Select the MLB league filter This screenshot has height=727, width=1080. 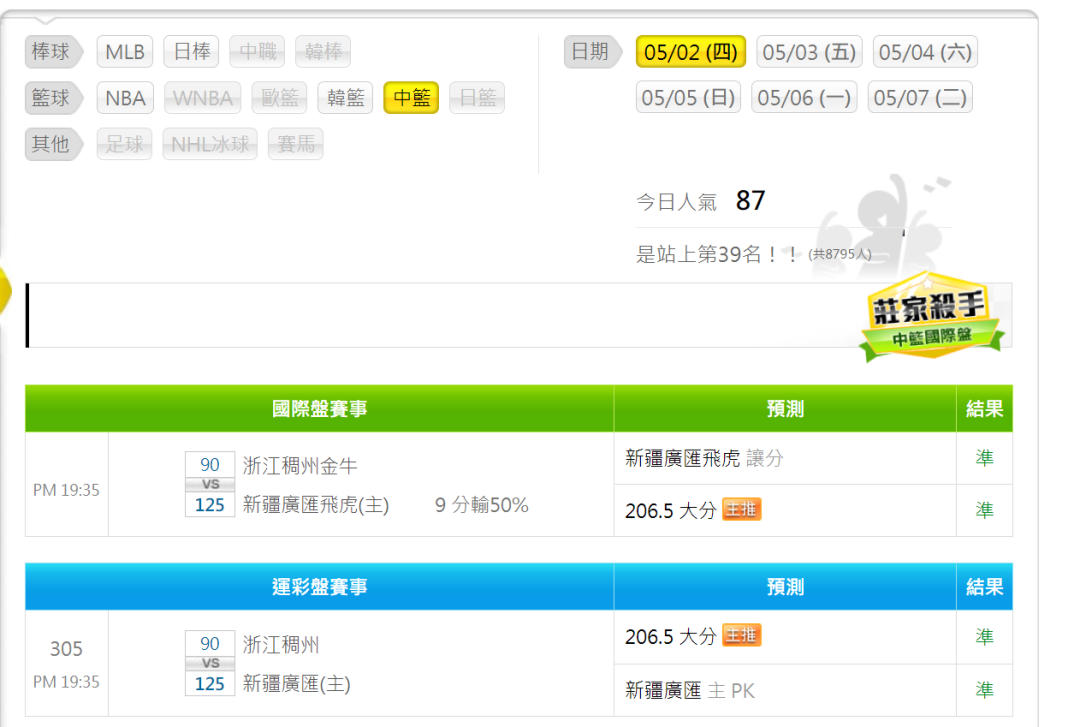125,52
